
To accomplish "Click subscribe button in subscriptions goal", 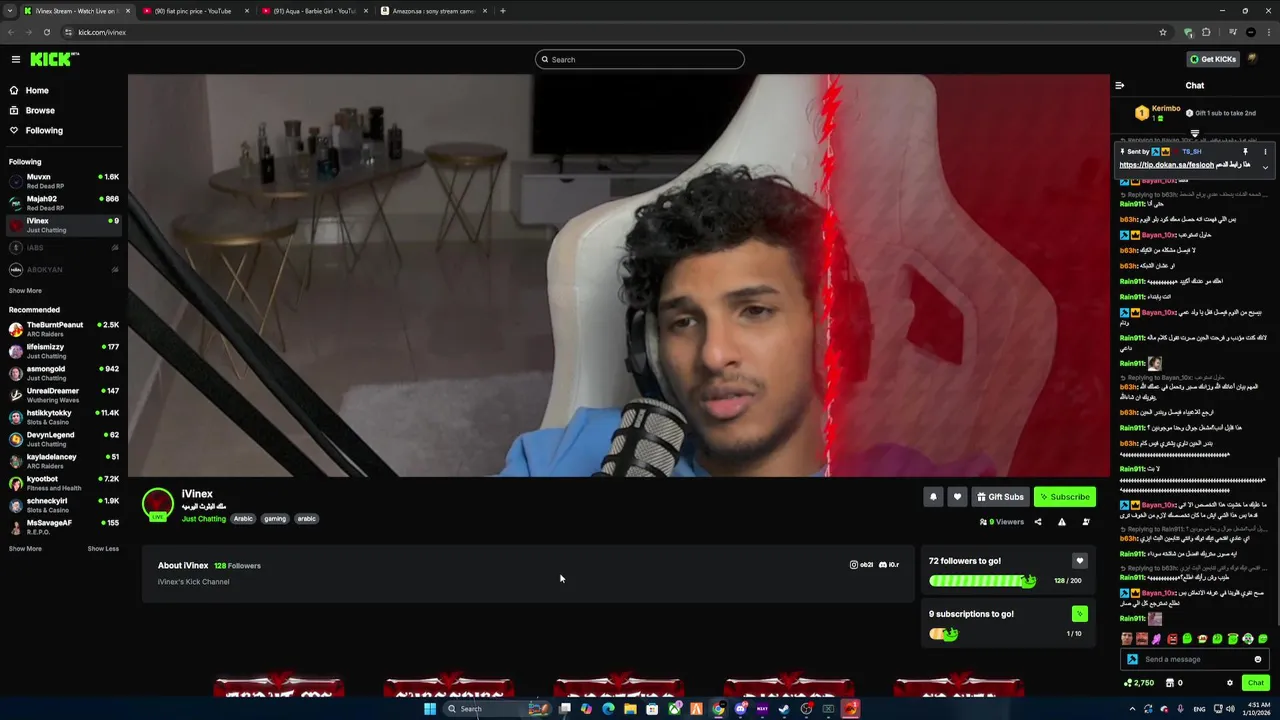I will click(1079, 614).
